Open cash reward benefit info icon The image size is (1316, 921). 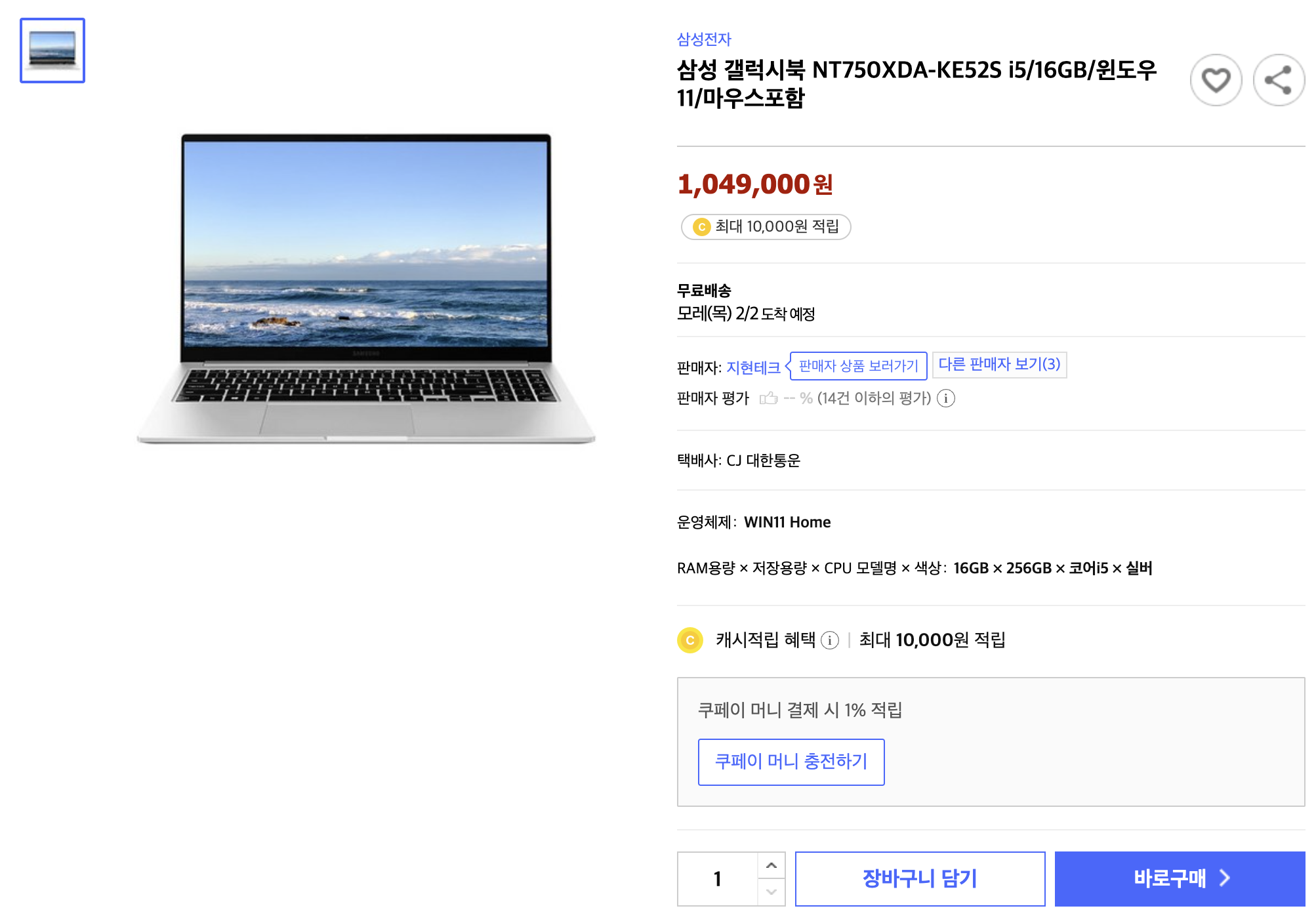830,640
